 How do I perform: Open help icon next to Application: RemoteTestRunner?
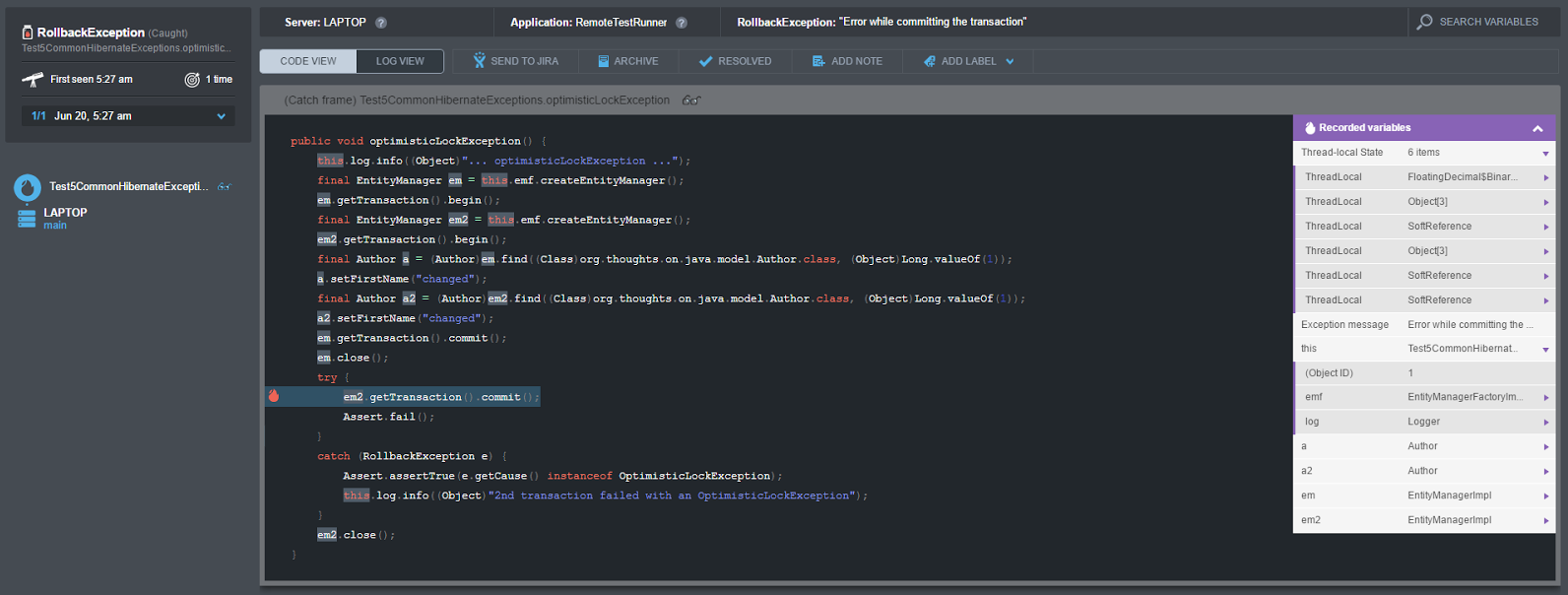682,22
